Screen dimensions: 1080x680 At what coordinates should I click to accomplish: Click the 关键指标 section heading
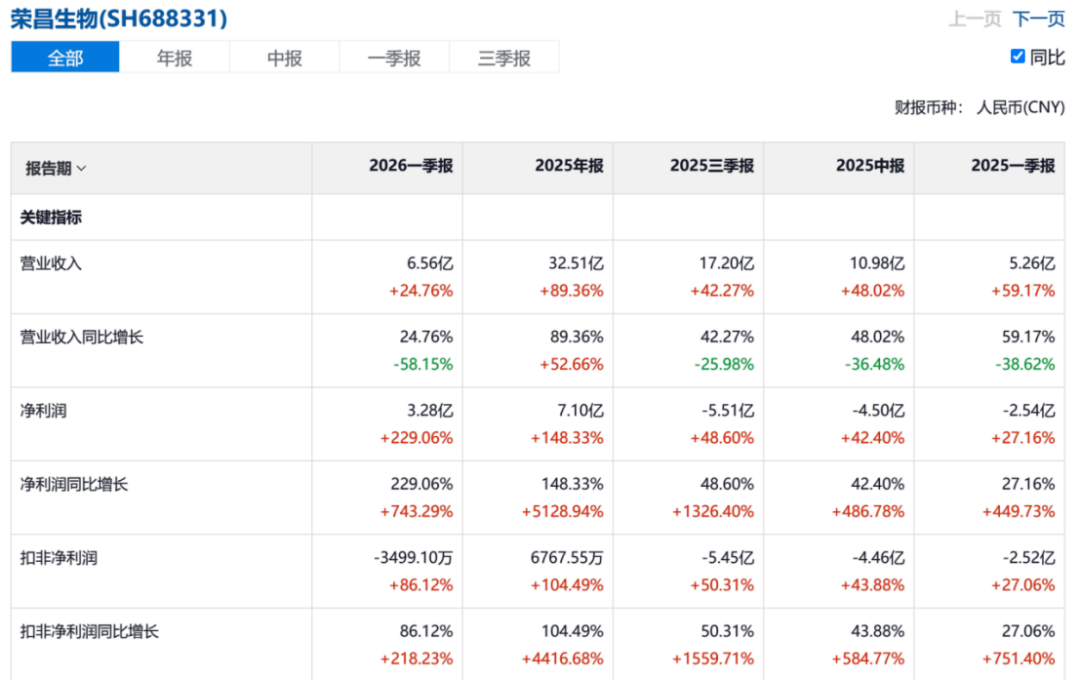[x=51, y=218]
